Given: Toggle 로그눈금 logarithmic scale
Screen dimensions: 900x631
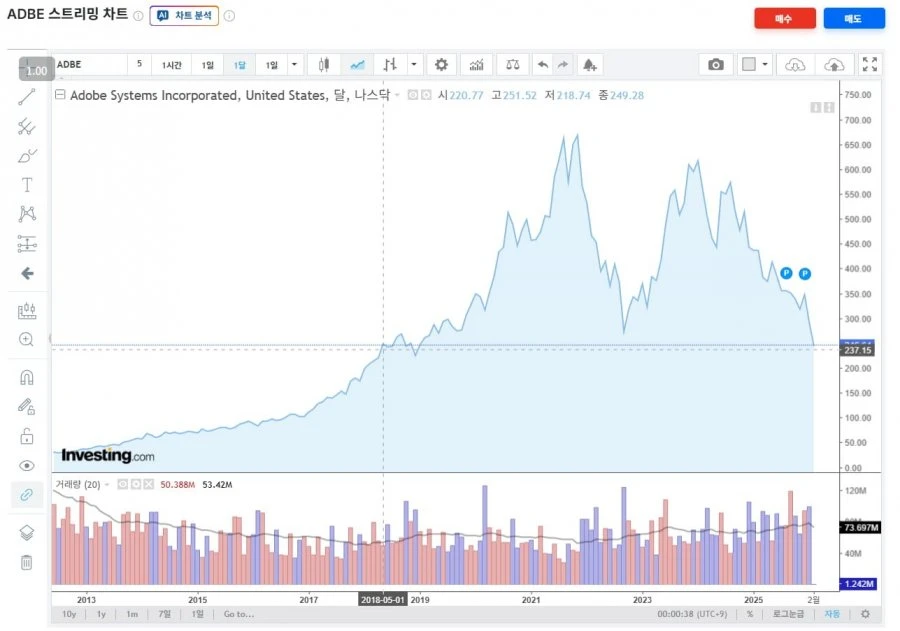Looking at the screenshot, I should pyautogui.click(x=788, y=614).
